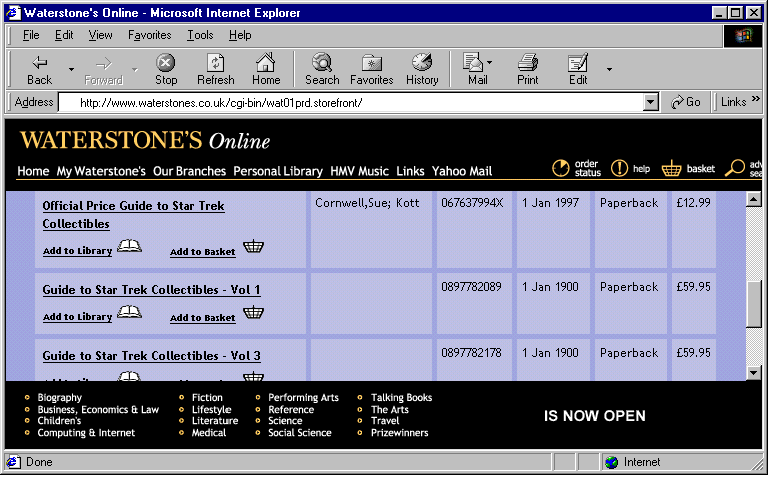Click the page scrollbar up arrow
The image size is (768, 478).
[753, 199]
